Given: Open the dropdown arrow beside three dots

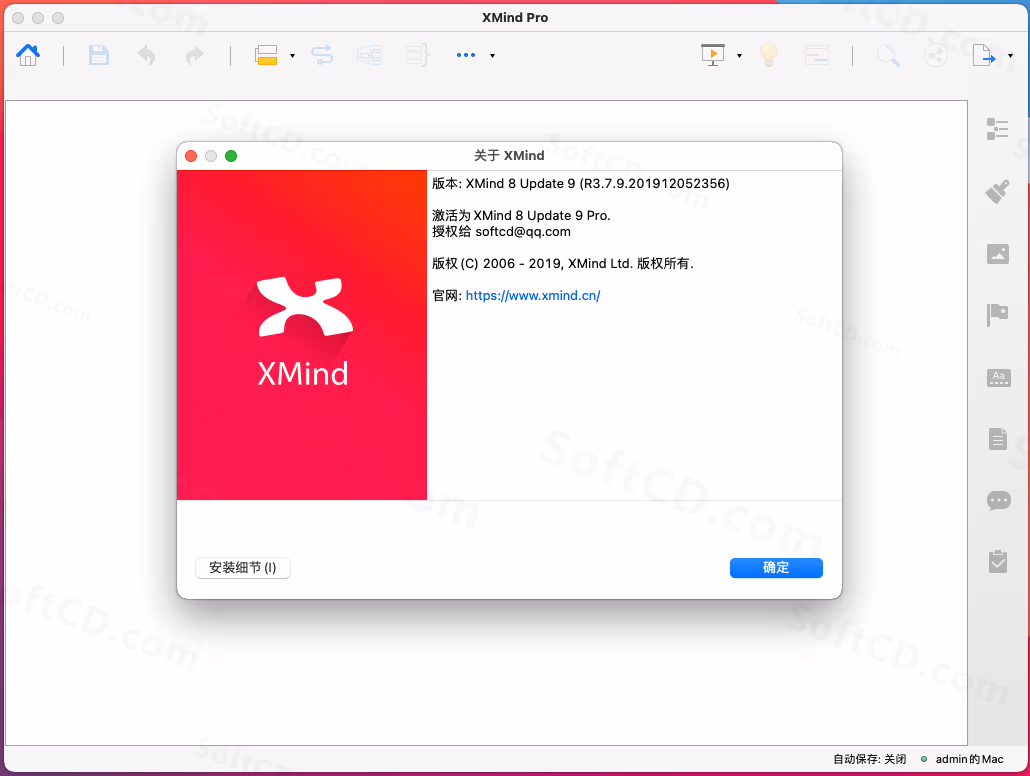Looking at the screenshot, I should pos(492,56).
